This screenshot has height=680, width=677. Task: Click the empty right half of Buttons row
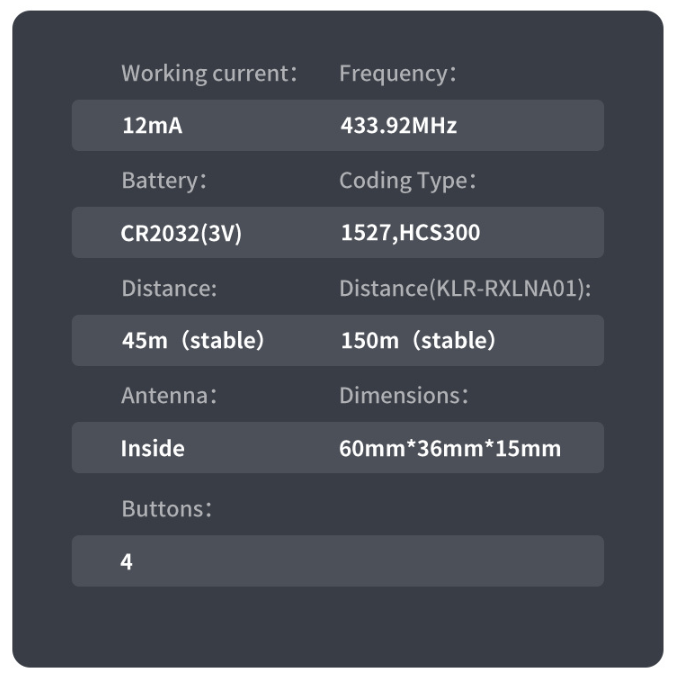point(470,561)
